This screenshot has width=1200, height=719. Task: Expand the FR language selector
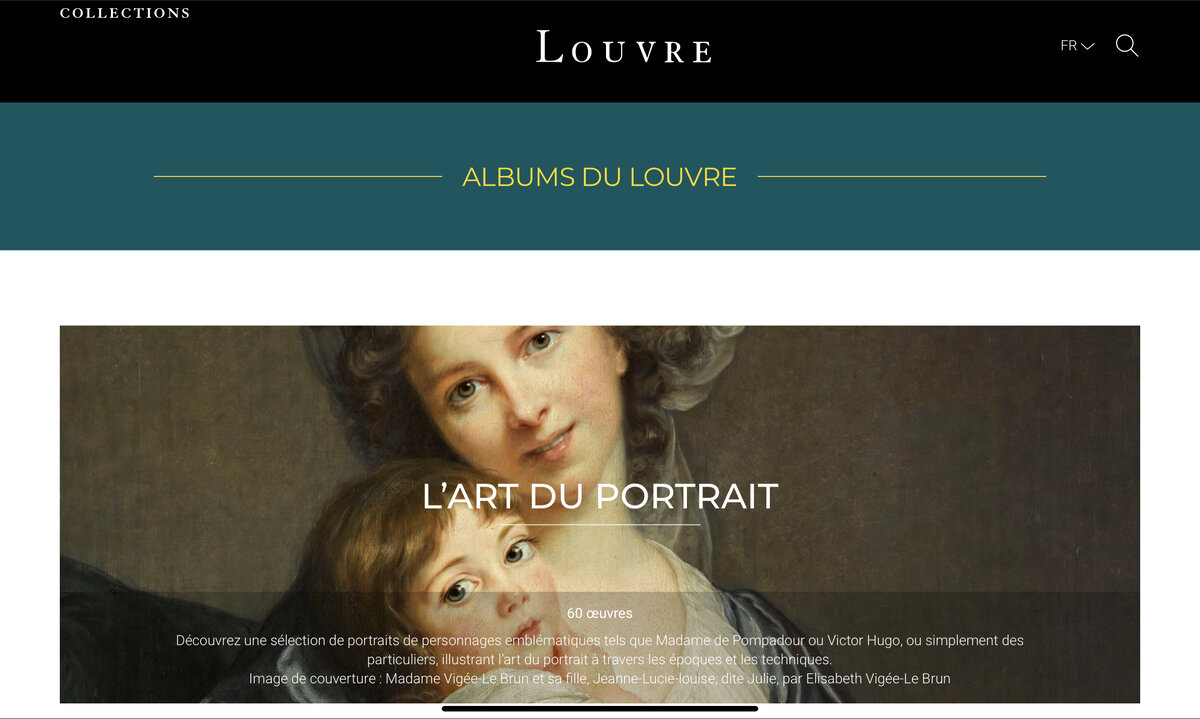(1077, 46)
